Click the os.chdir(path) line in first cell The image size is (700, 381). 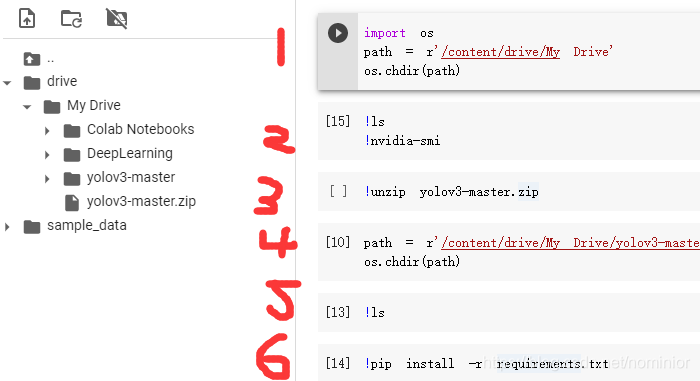point(412,71)
